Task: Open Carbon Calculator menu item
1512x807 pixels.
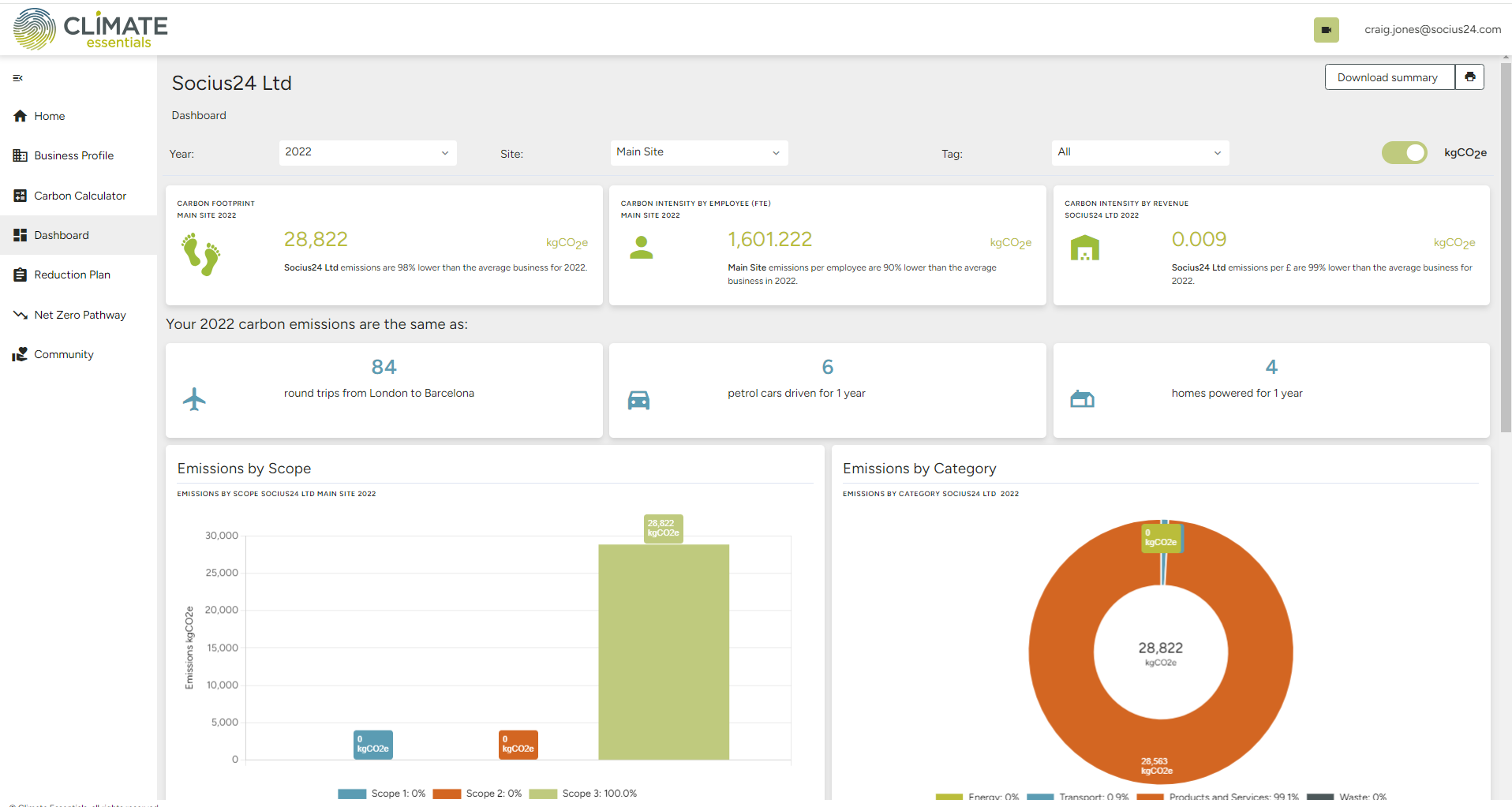Action: [x=79, y=196]
